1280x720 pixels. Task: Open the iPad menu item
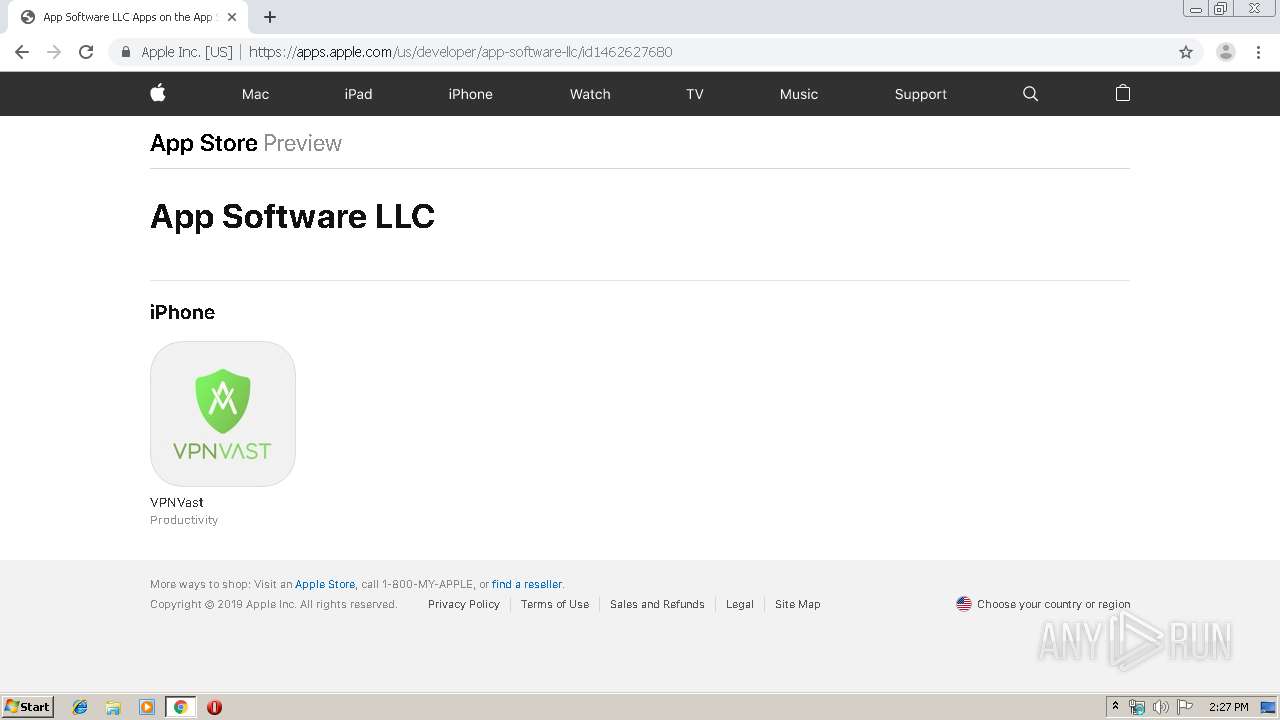358,94
